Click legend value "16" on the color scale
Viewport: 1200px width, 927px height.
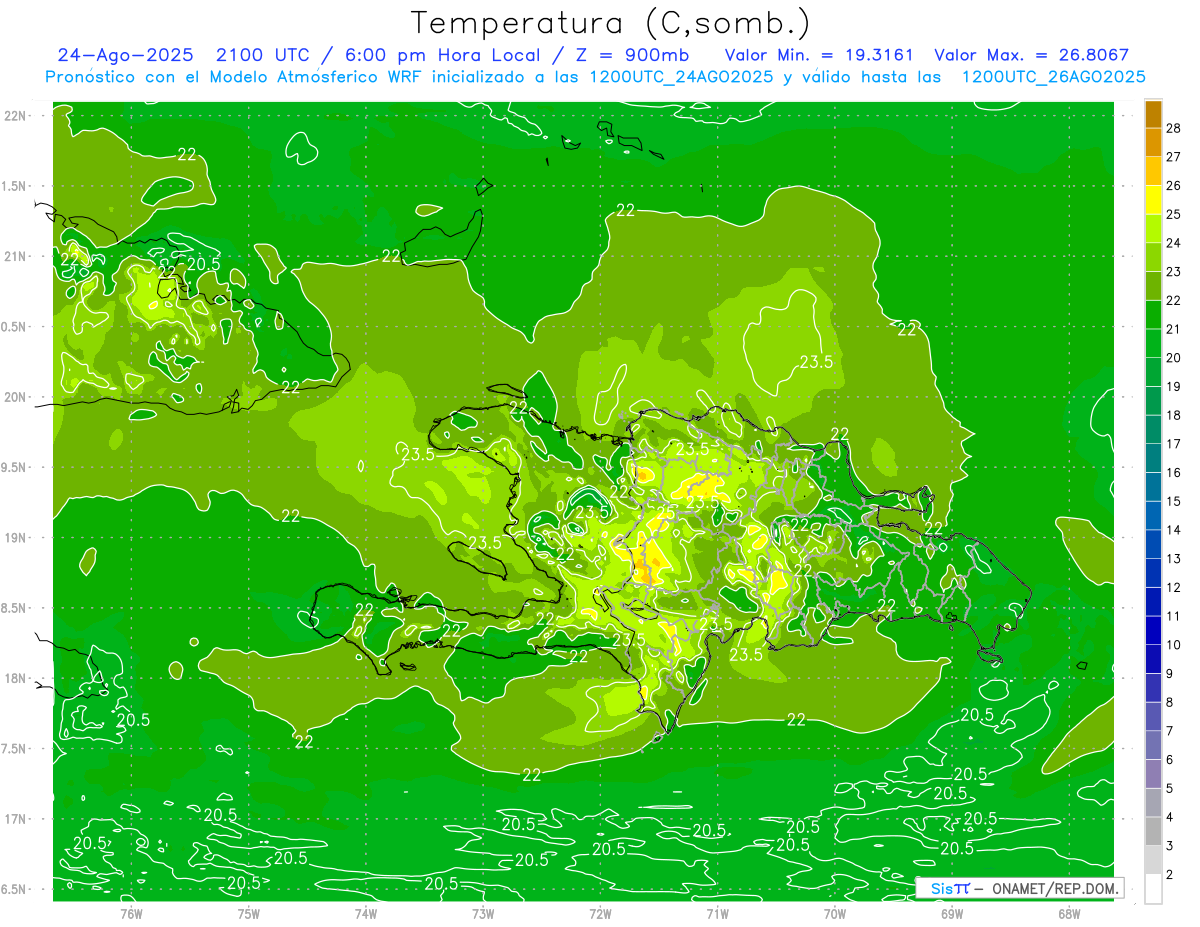[1175, 472]
